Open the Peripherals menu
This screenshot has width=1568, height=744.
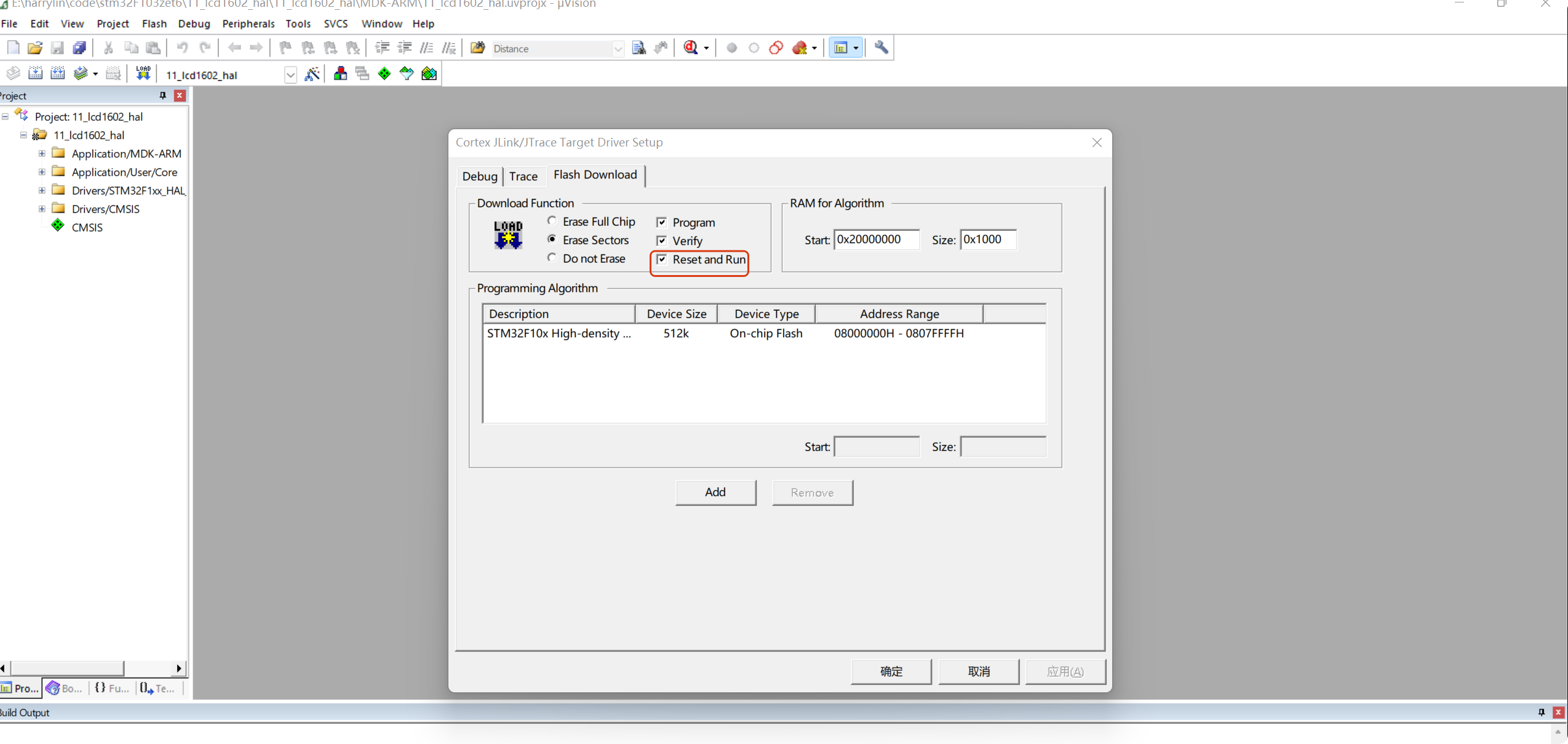pyautogui.click(x=249, y=23)
